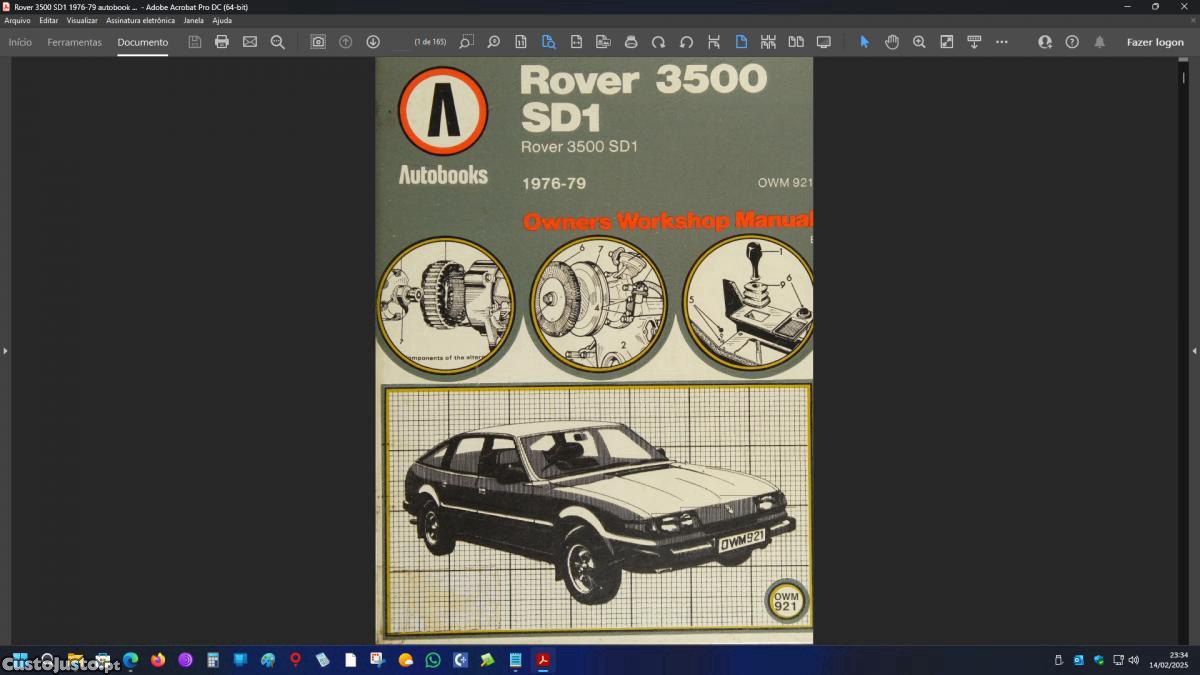Send the document by email

(x=250, y=42)
